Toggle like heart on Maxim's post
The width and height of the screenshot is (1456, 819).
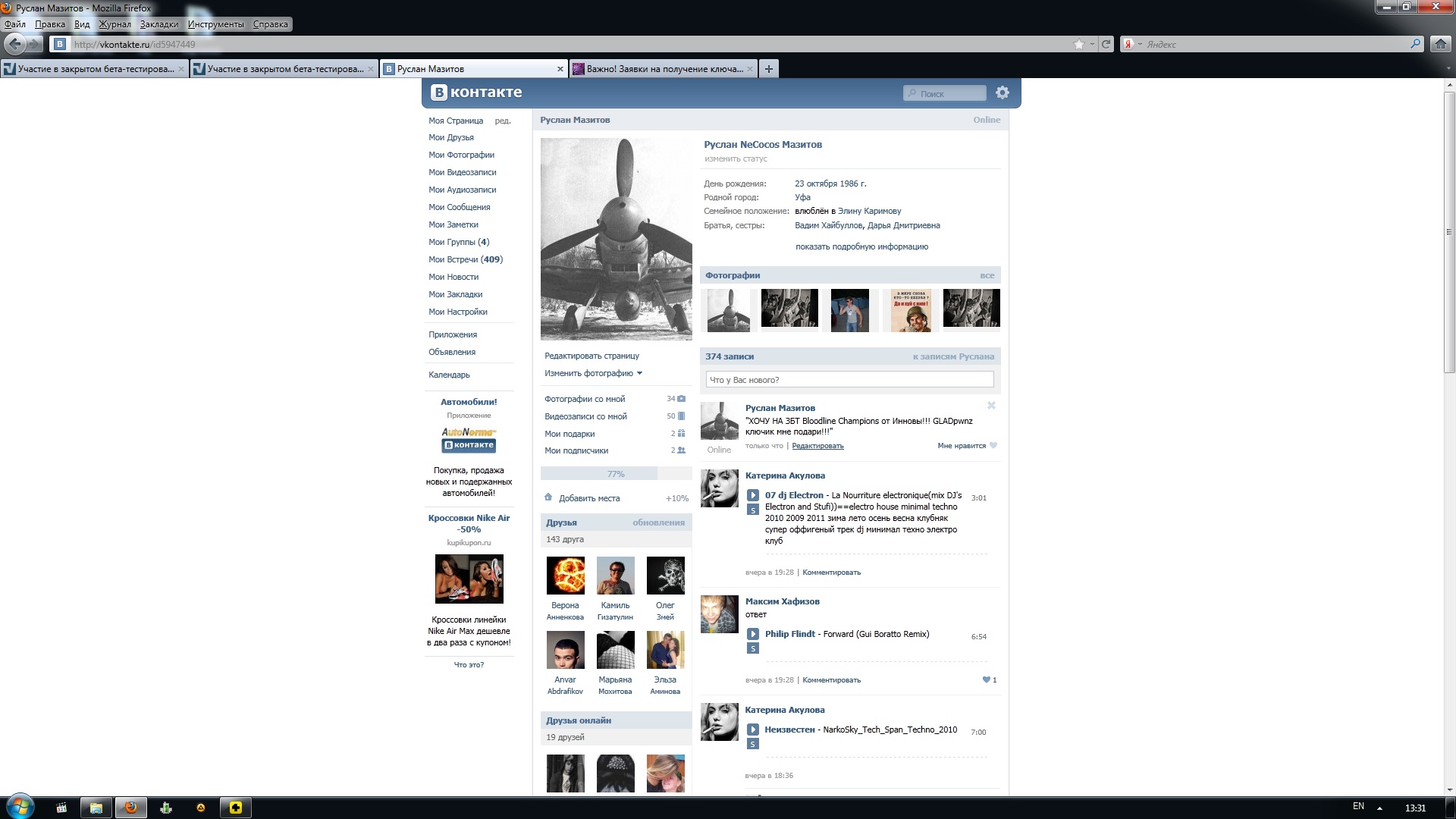tap(986, 679)
